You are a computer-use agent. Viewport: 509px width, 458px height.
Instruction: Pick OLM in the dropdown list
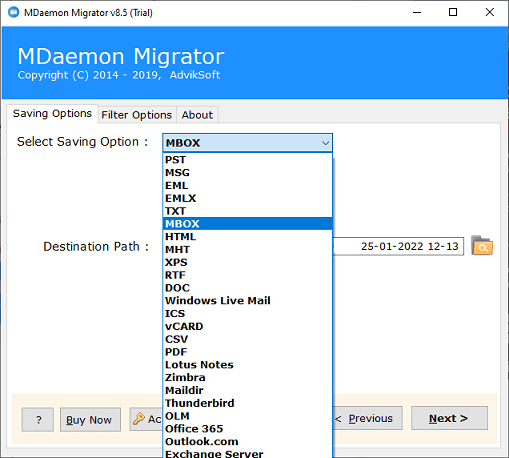(x=247, y=416)
